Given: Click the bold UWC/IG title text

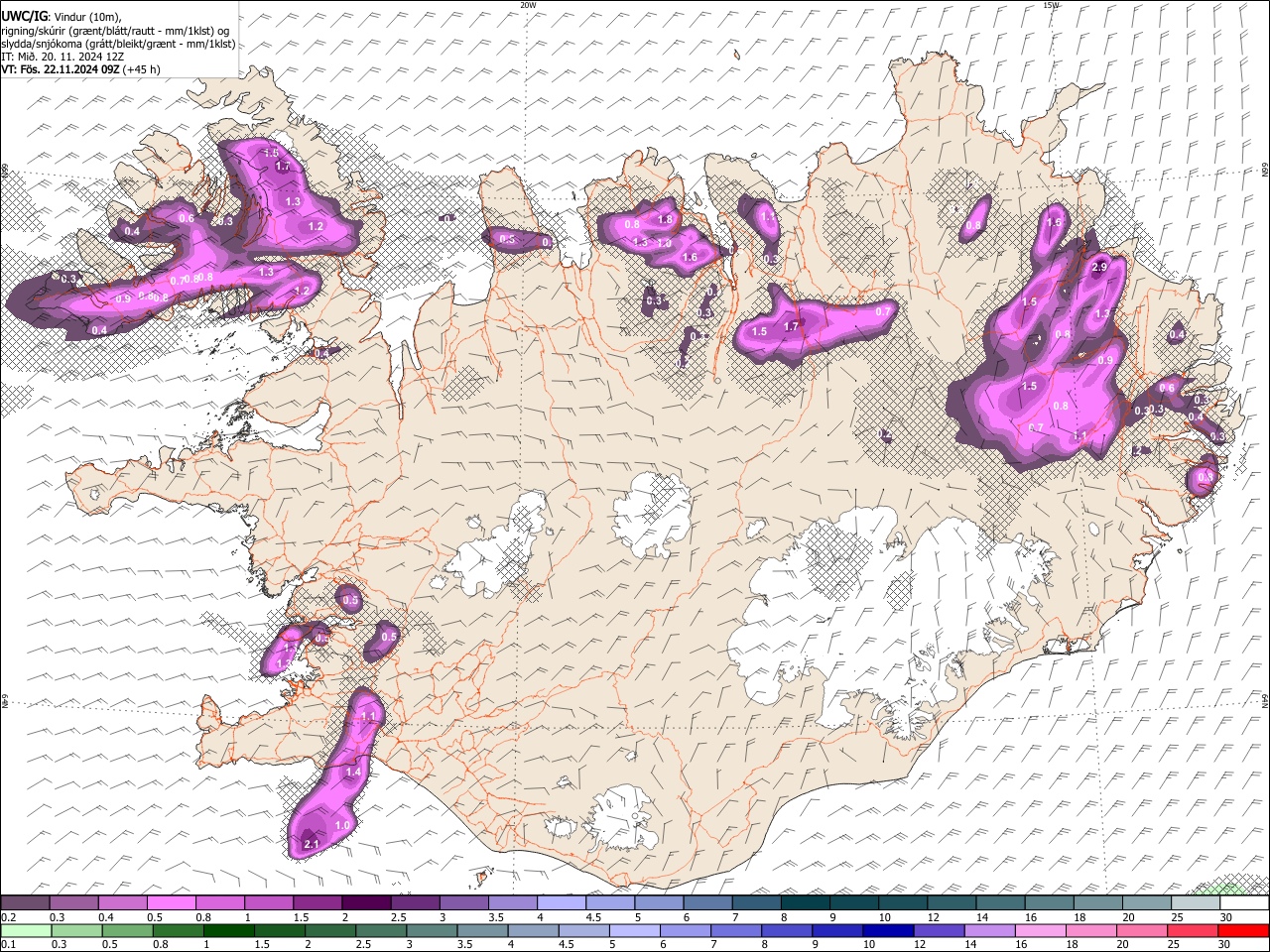Looking at the screenshot, I should click(x=23, y=17).
